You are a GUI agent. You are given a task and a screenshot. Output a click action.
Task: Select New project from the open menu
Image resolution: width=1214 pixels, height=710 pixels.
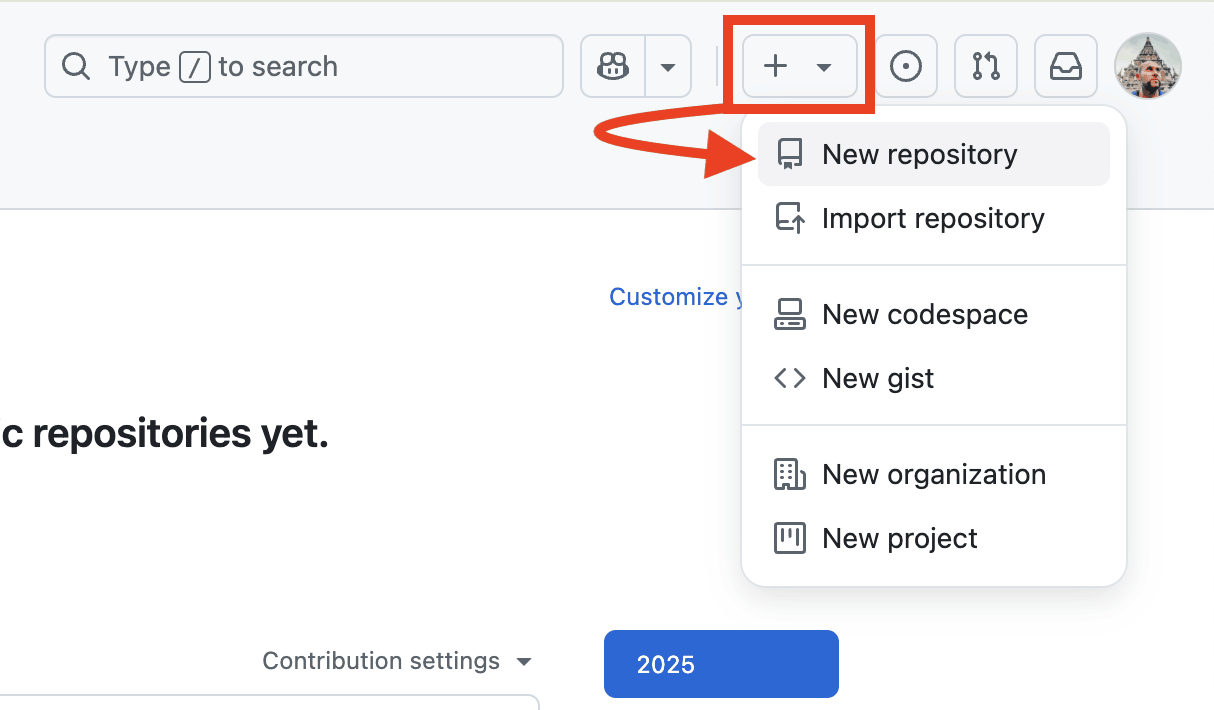pos(899,538)
